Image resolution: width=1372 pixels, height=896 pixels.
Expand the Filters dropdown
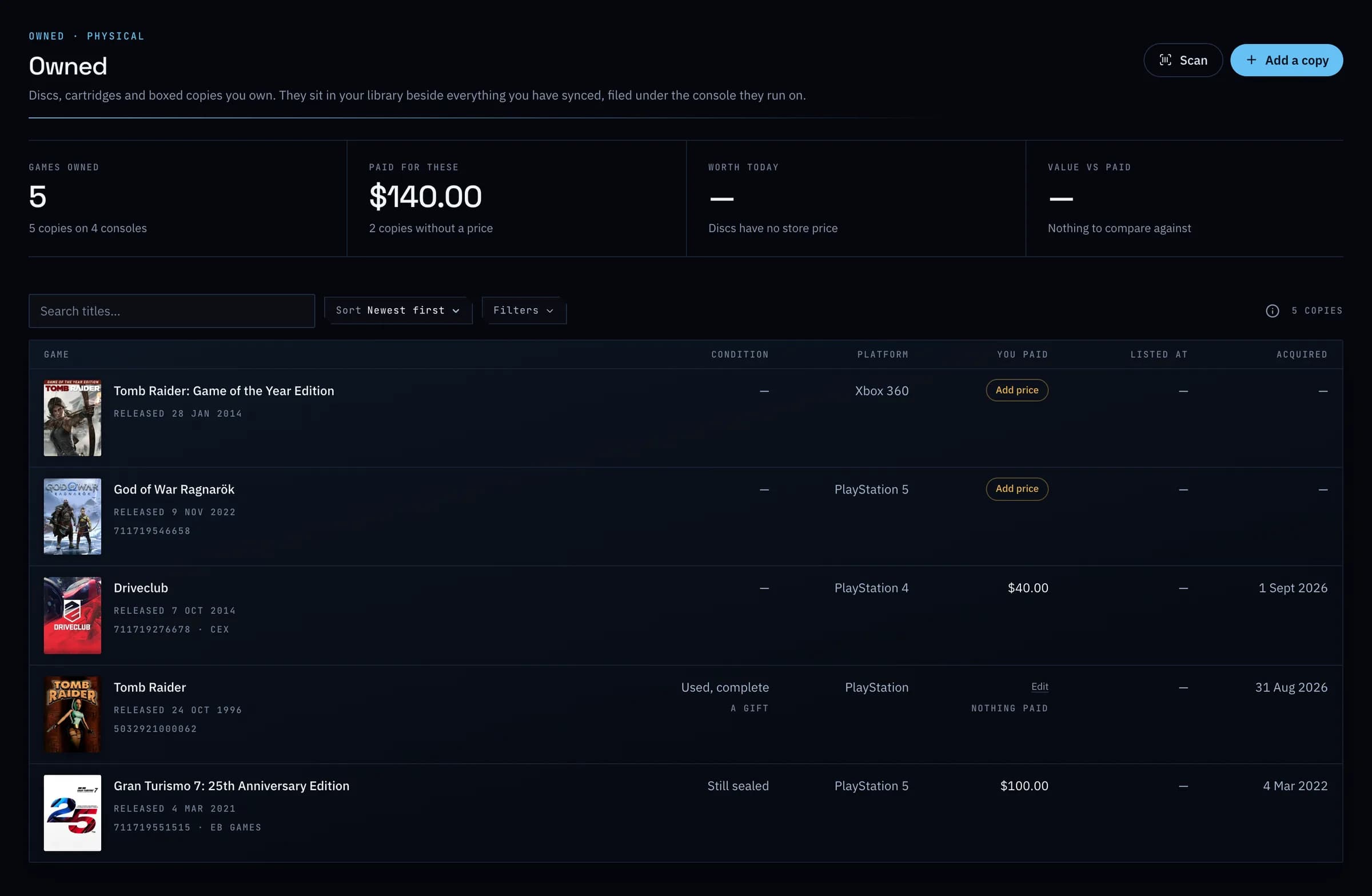[x=524, y=310]
